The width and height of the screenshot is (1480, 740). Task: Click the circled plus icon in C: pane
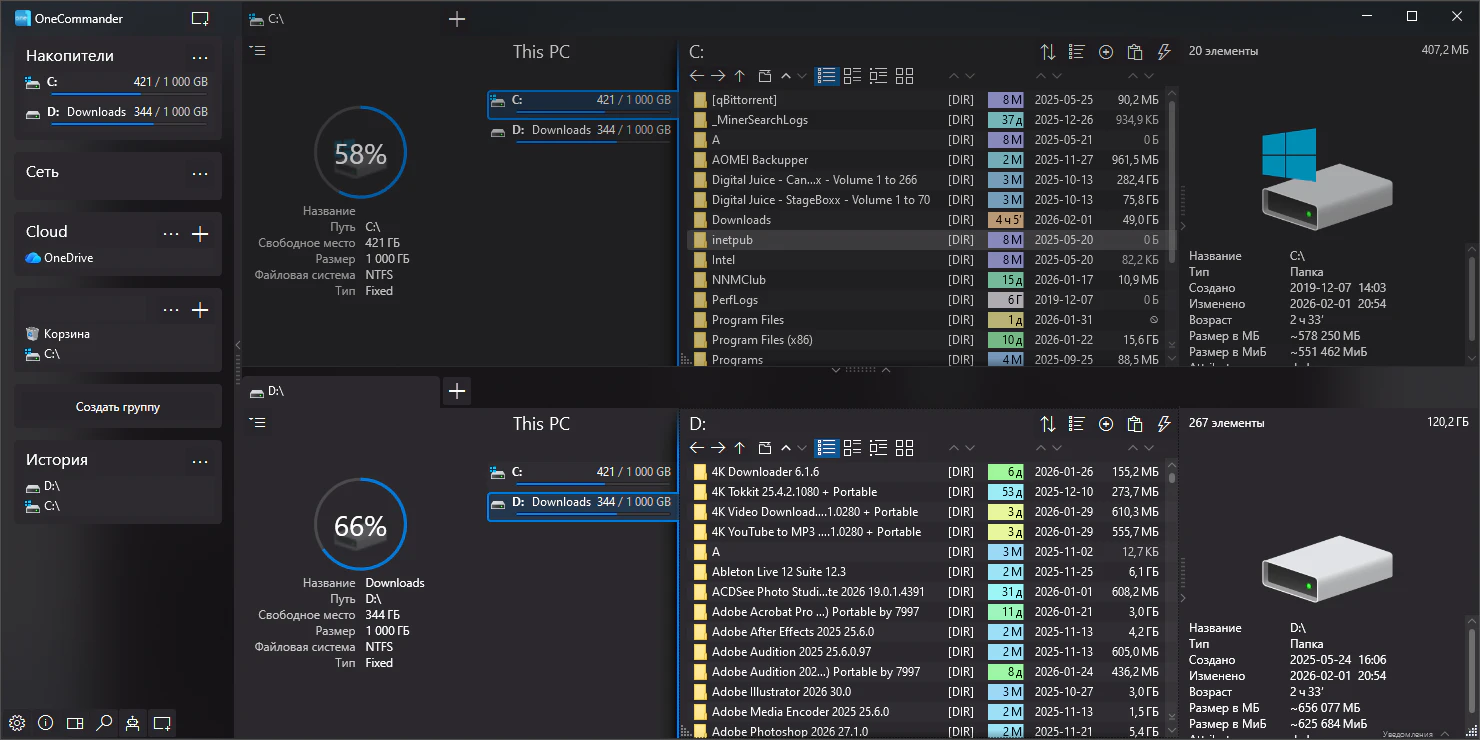tap(1106, 52)
